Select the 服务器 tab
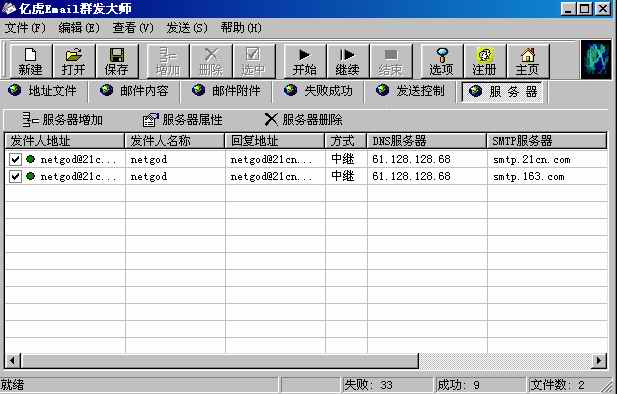Image resolution: width=617 pixels, height=394 pixels. pyautogui.click(x=503, y=92)
